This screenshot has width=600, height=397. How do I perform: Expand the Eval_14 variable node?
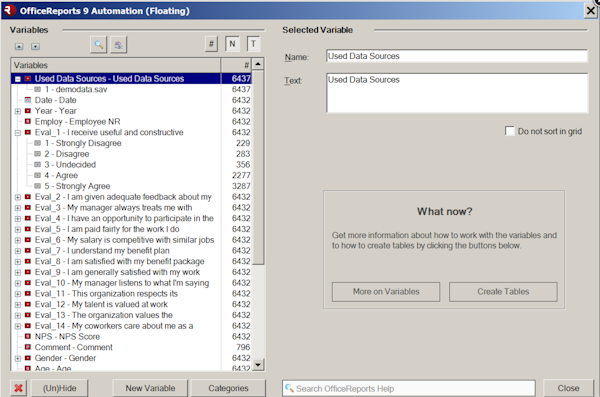(18, 326)
